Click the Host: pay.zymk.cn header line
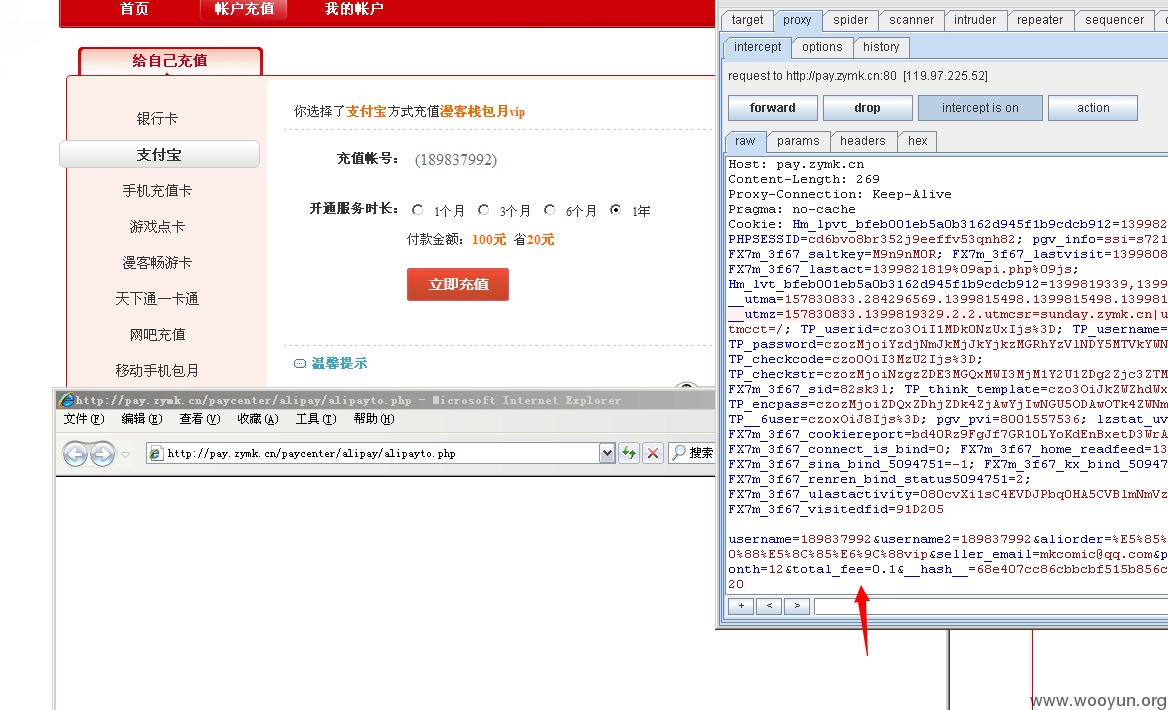This screenshot has width=1168, height=710. [x=796, y=165]
